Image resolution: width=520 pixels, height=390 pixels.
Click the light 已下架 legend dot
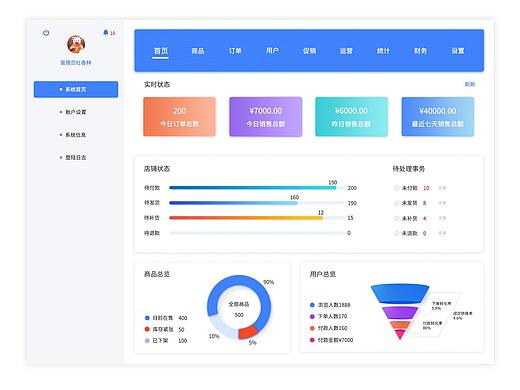pyautogui.click(x=147, y=341)
